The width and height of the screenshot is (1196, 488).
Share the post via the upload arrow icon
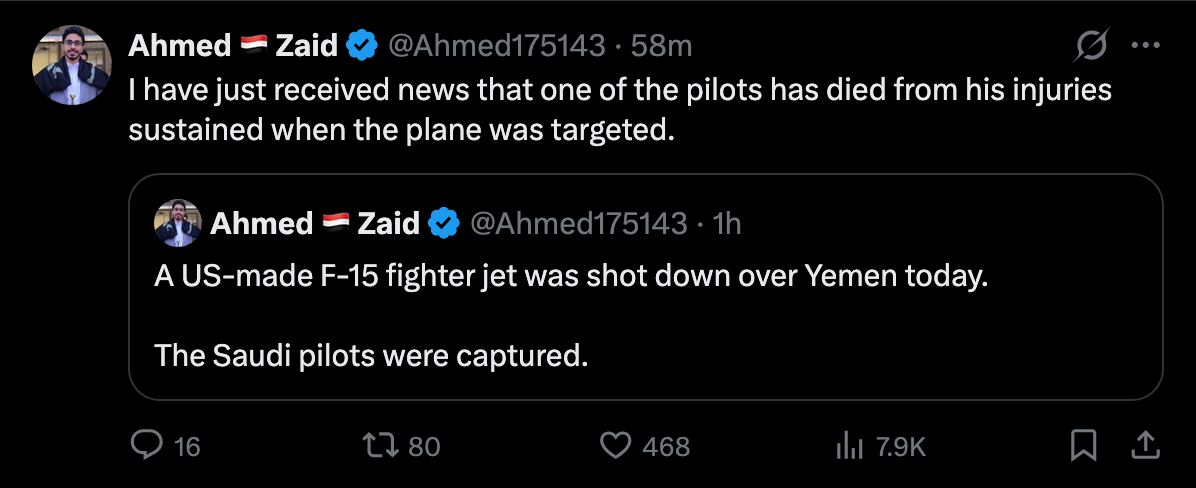pyautogui.click(x=1145, y=446)
